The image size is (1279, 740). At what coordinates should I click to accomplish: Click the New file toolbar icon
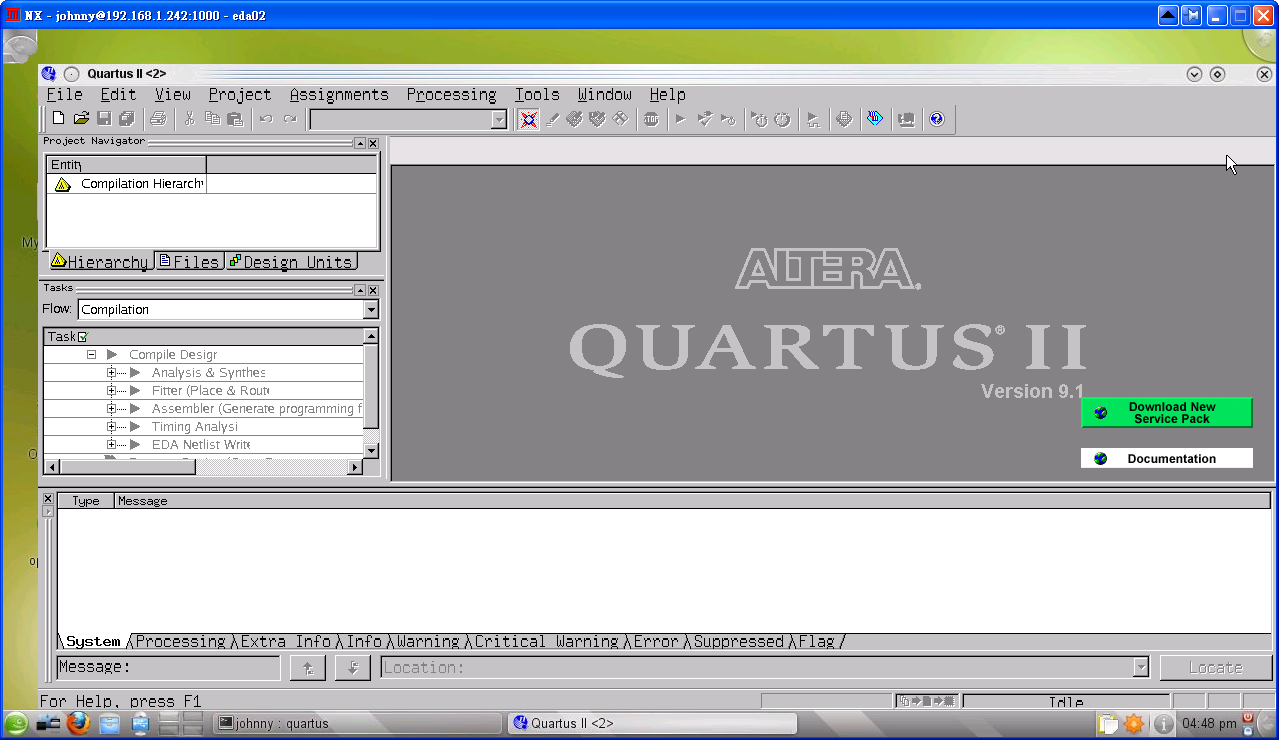click(59, 119)
